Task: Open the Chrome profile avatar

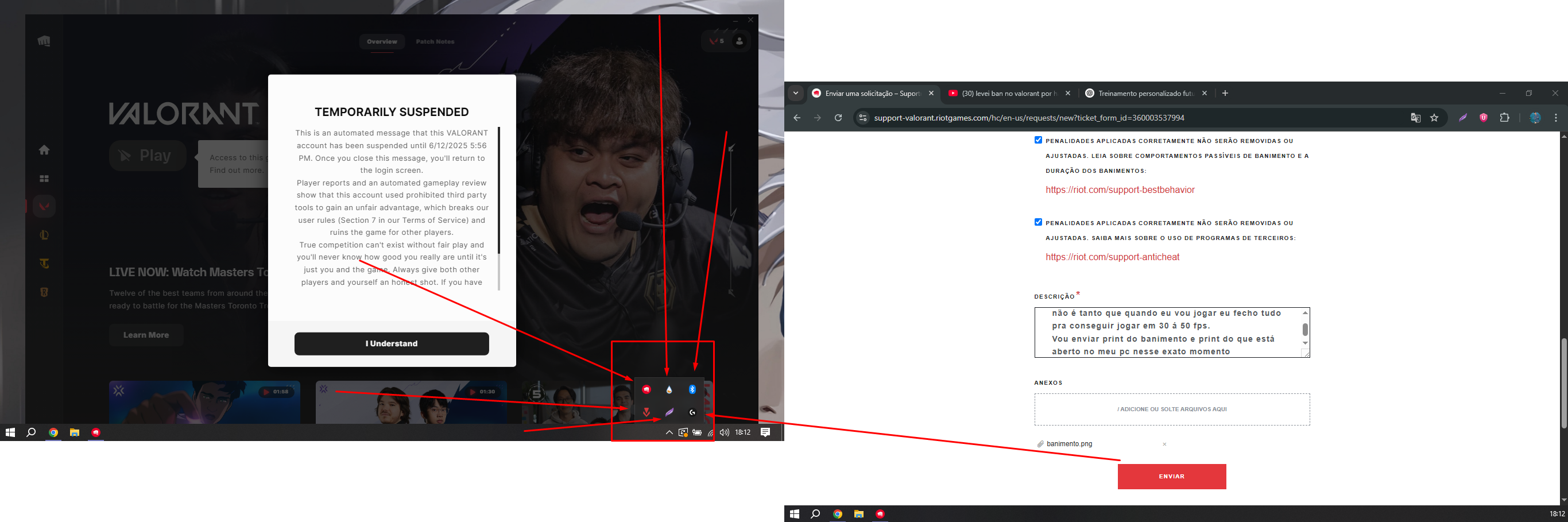Action: click(1535, 118)
